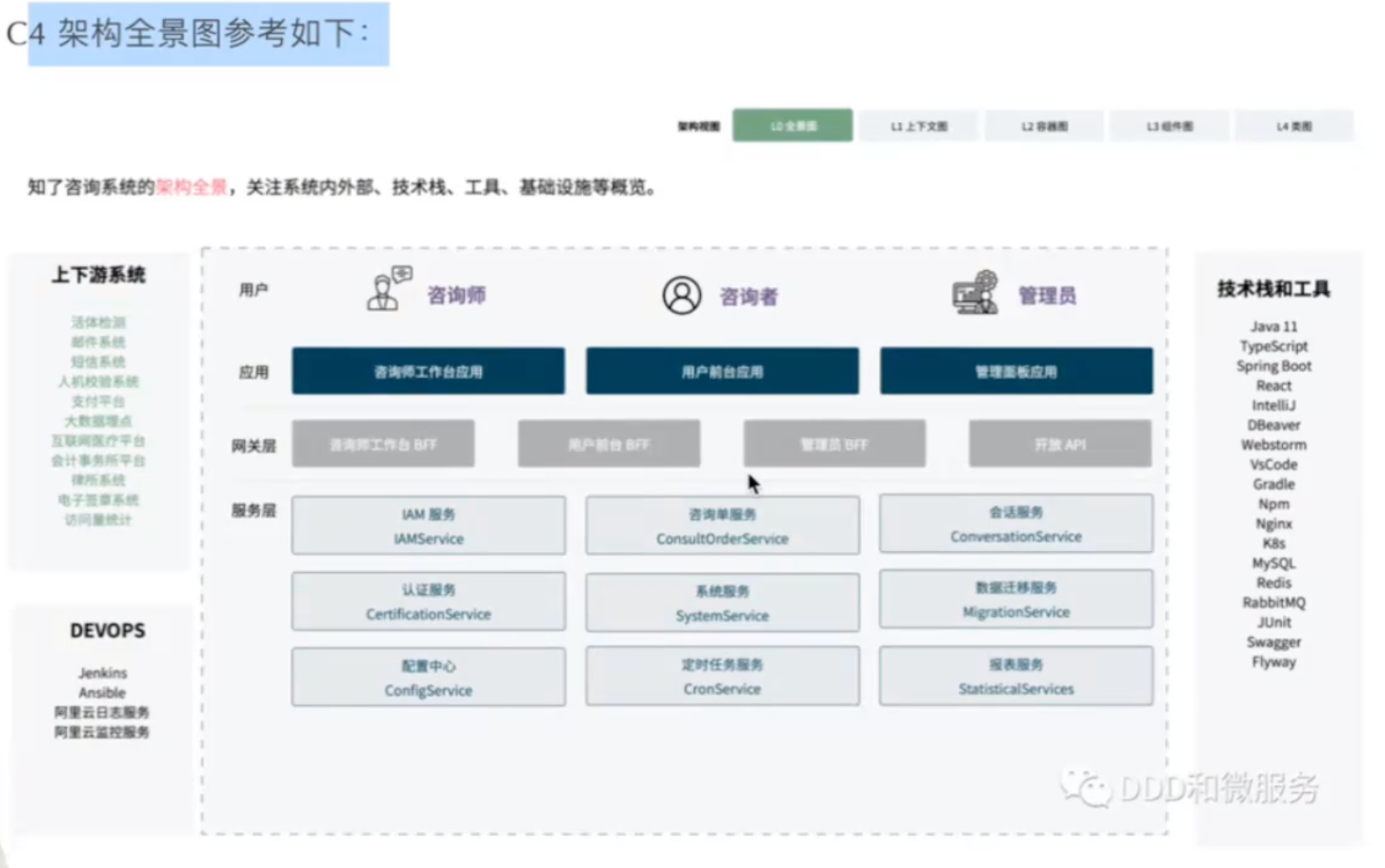Click 阿里云日志服务 under DEVOPS

102,712
